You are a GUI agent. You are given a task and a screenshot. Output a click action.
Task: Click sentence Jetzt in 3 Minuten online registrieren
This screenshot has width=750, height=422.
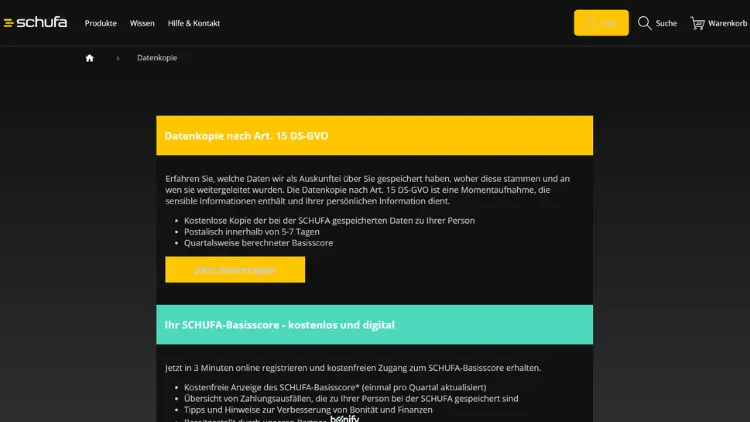353,367
